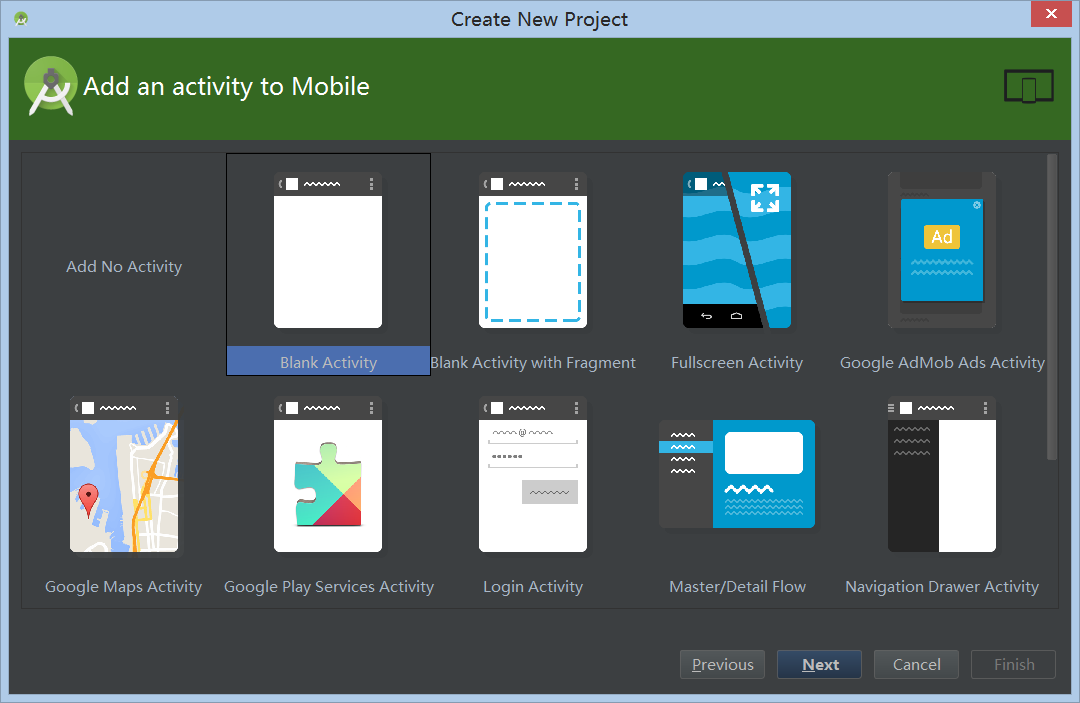This screenshot has height=703, width=1080.
Task: Choose the Google Maps Activity thumbnail
Action: pos(124,474)
